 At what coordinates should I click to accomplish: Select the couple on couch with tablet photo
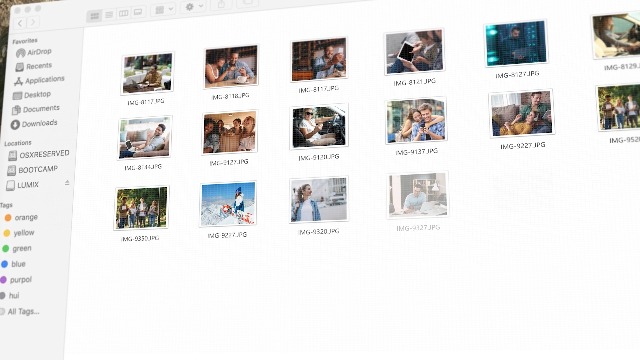pyautogui.click(x=521, y=113)
